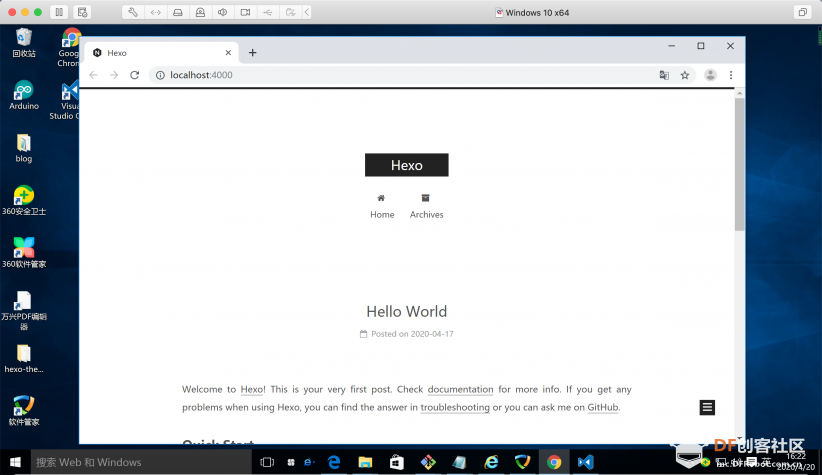822x475 pixels.
Task: Open 360 browser shield icon in taskbar
Action: pos(523,462)
